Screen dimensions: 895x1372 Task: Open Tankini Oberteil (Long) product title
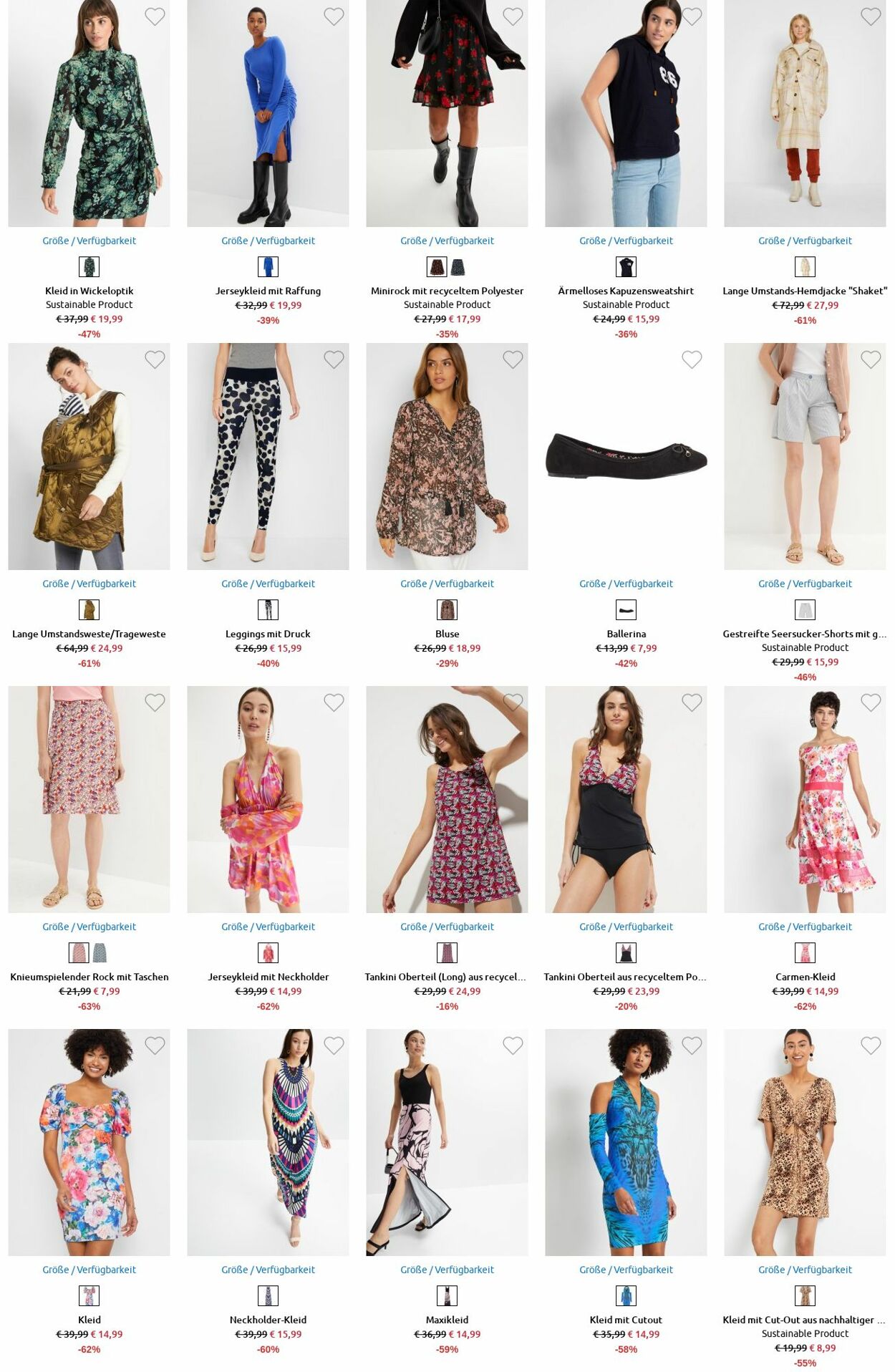pyautogui.click(x=445, y=977)
